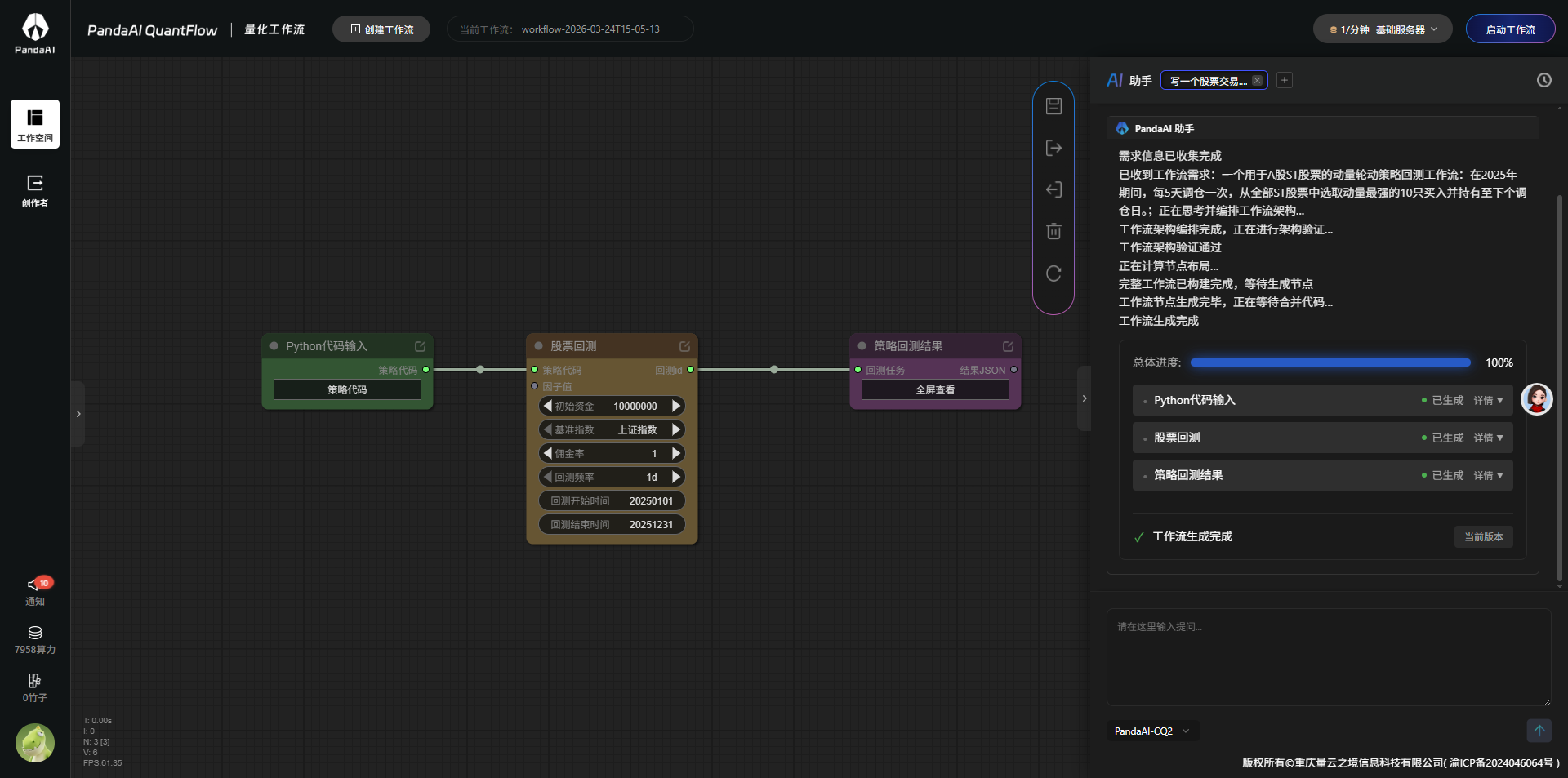Click the export workflow icon

click(1053, 148)
